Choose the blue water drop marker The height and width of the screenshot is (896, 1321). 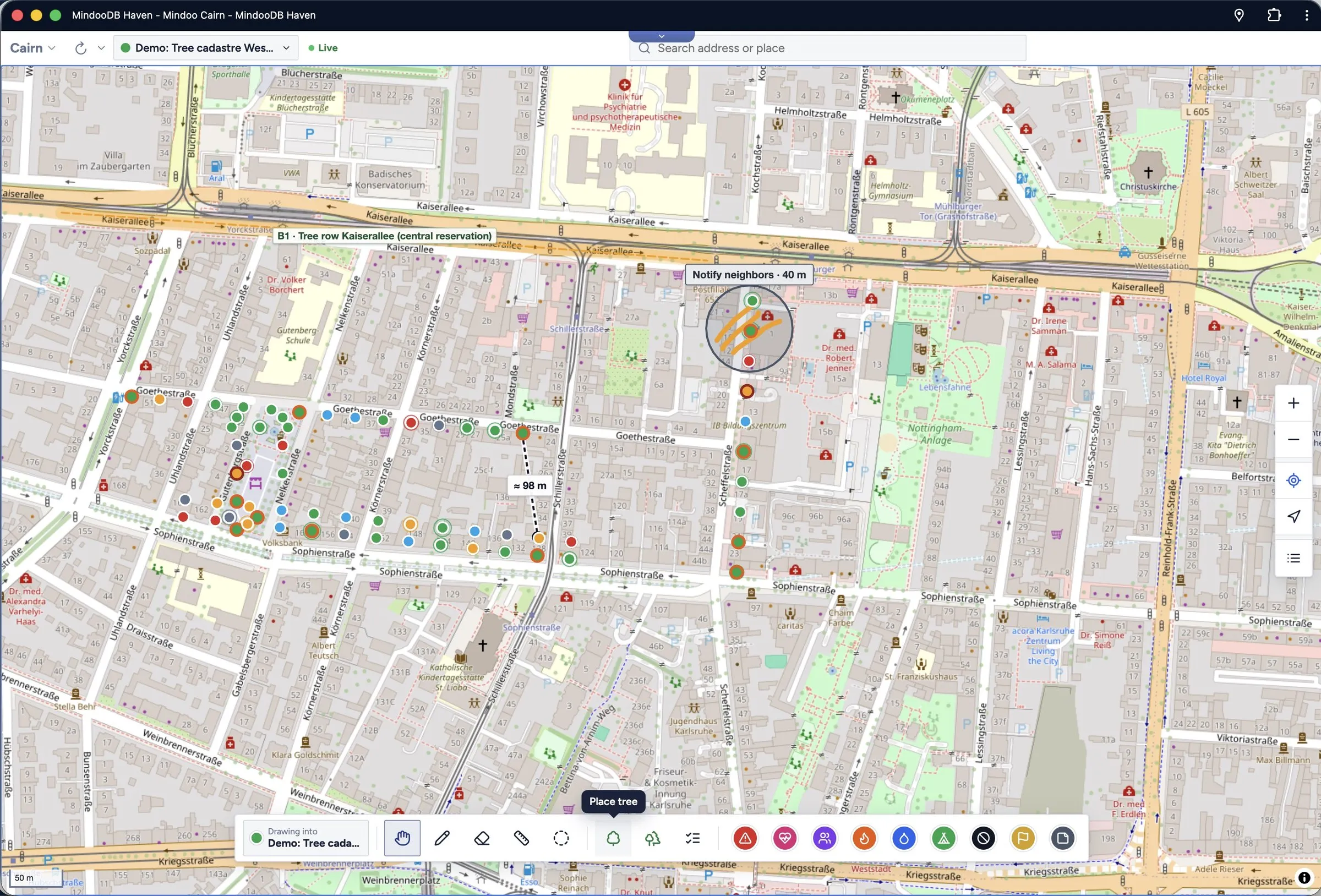coord(904,838)
